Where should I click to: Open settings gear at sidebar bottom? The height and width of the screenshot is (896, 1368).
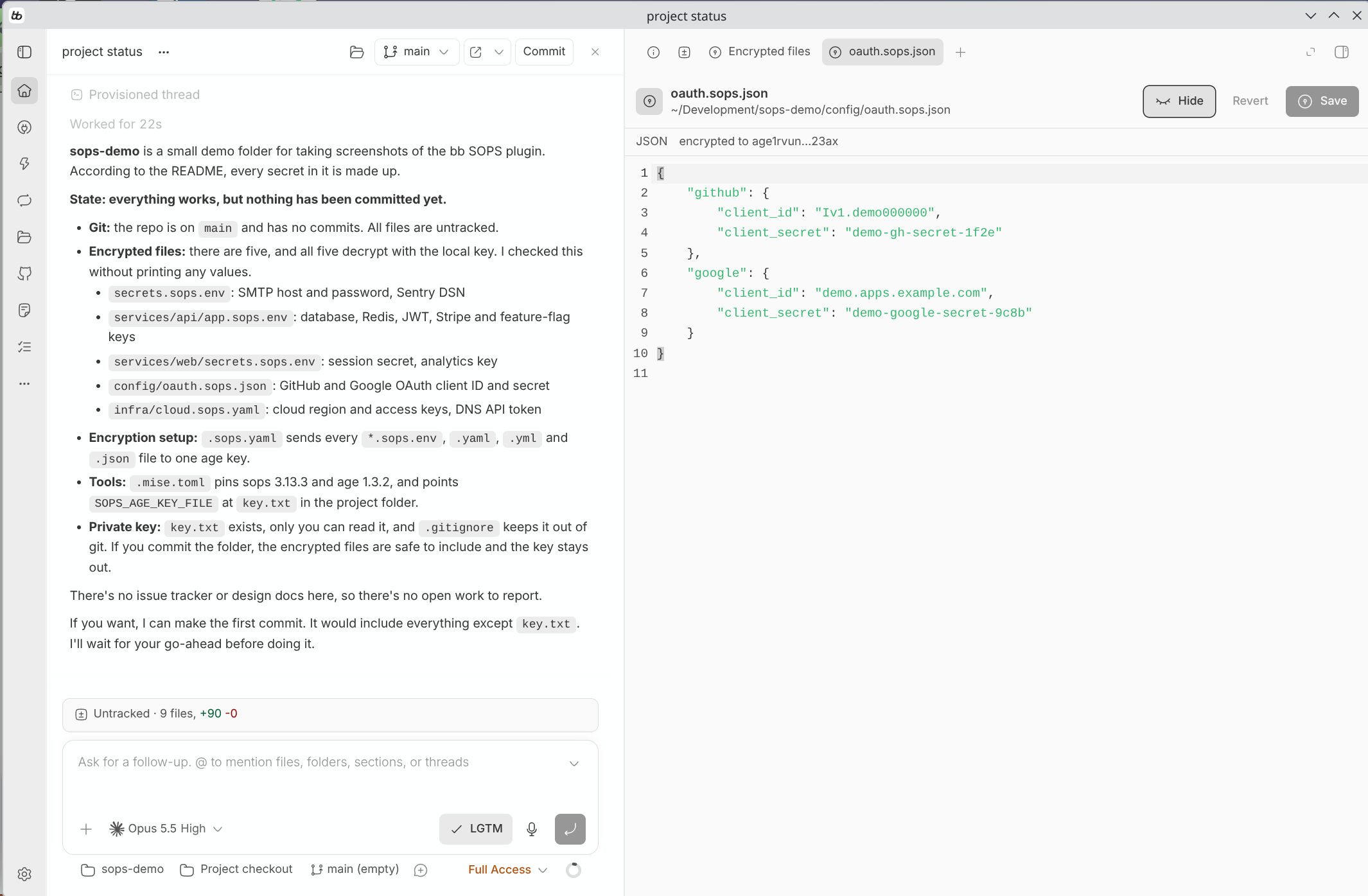coord(24,874)
